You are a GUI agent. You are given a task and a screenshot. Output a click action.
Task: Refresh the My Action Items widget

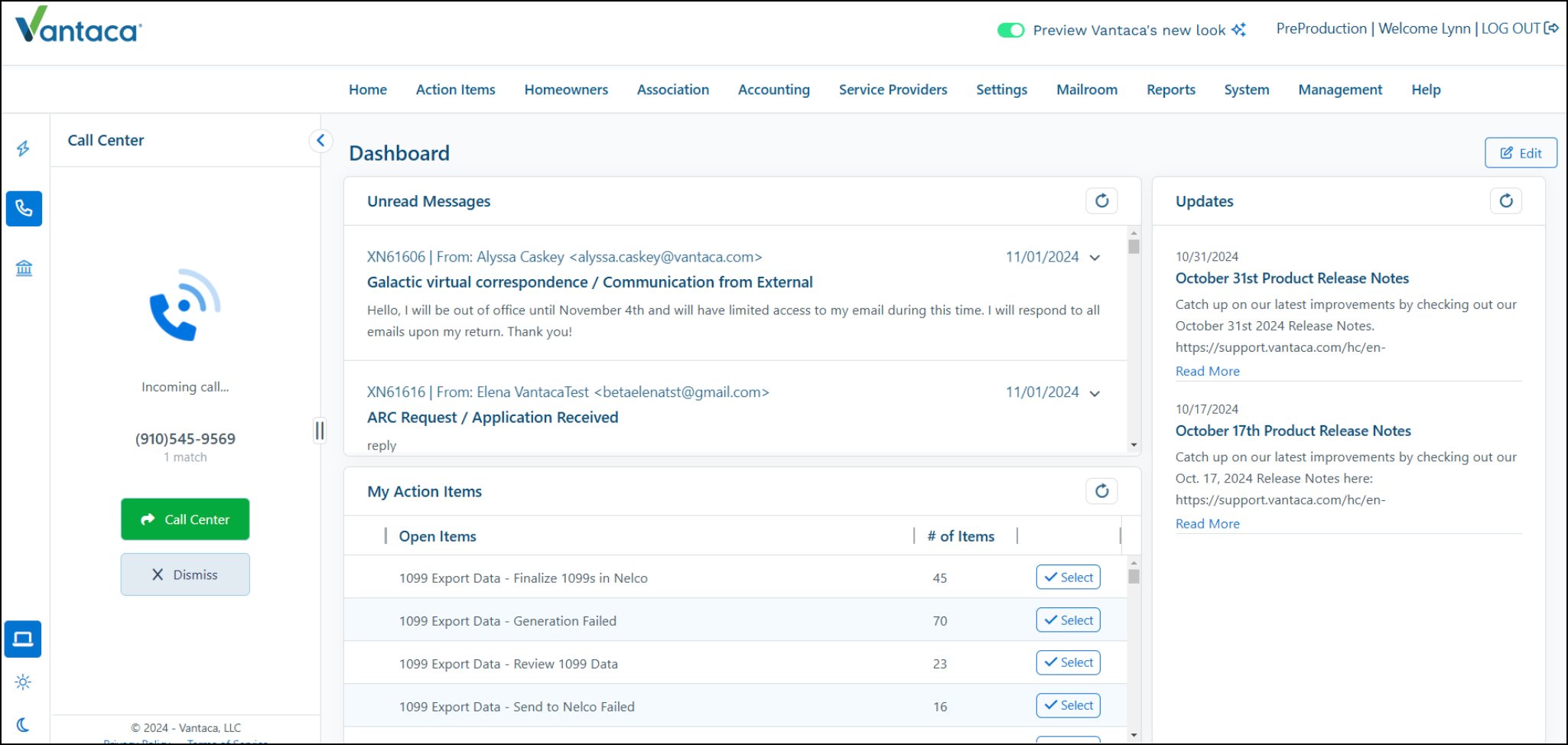click(x=1101, y=490)
